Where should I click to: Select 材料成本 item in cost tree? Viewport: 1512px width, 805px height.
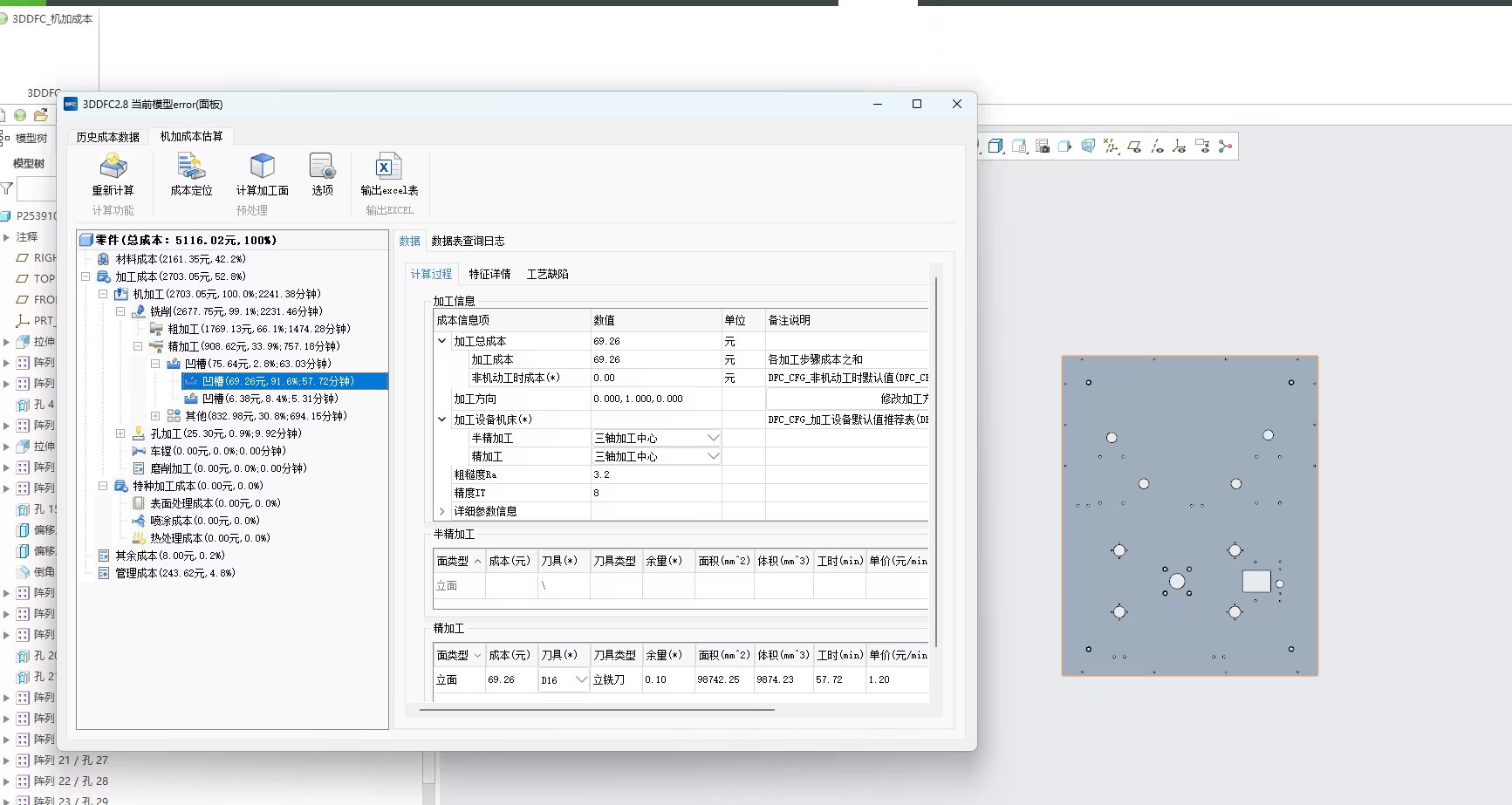tap(180, 259)
